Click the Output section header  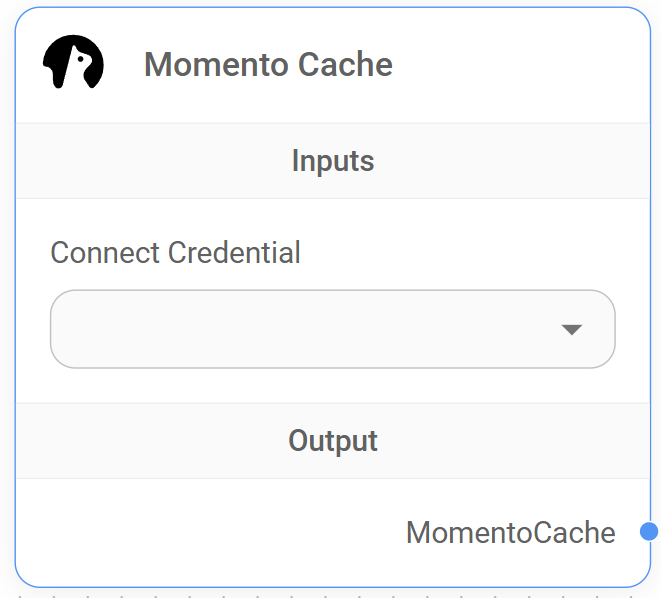click(x=333, y=441)
